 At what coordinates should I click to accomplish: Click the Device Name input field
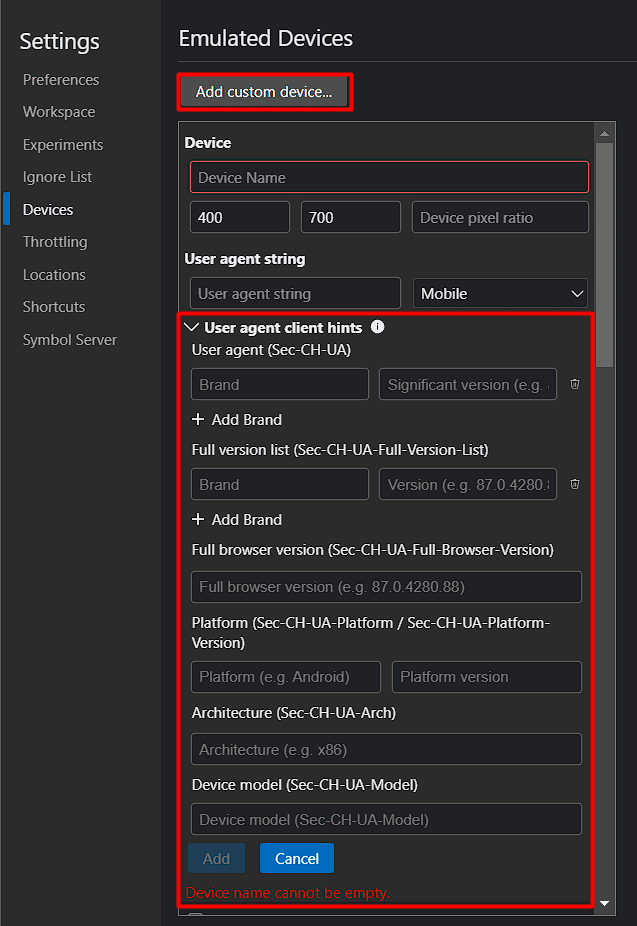[x=389, y=178]
